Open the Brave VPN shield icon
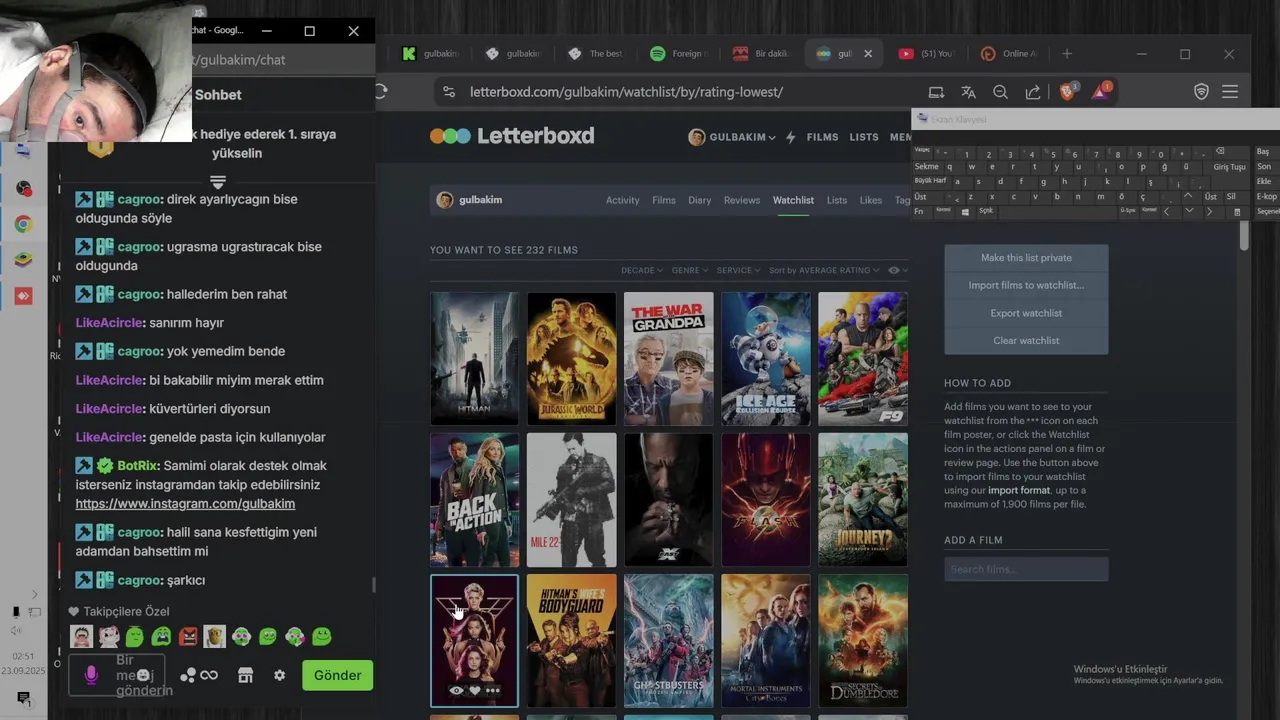Viewport: 1280px width, 720px height. click(1202, 92)
